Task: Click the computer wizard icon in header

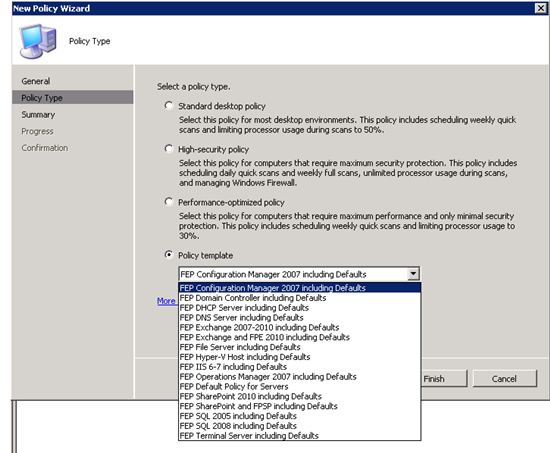Action: (38, 41)
